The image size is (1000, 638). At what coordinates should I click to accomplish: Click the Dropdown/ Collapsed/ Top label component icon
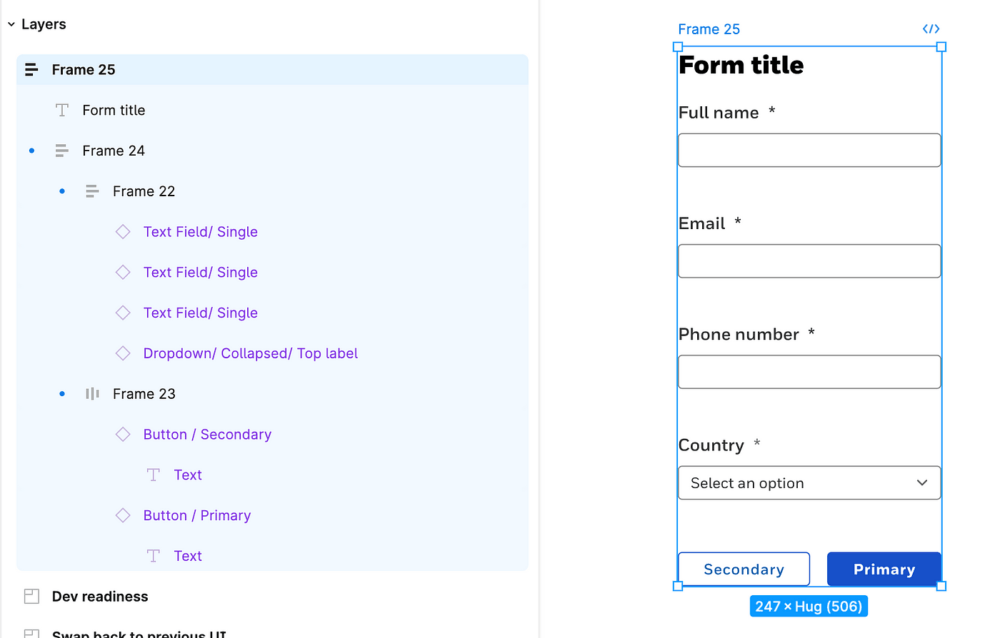[x=122, y=353]
